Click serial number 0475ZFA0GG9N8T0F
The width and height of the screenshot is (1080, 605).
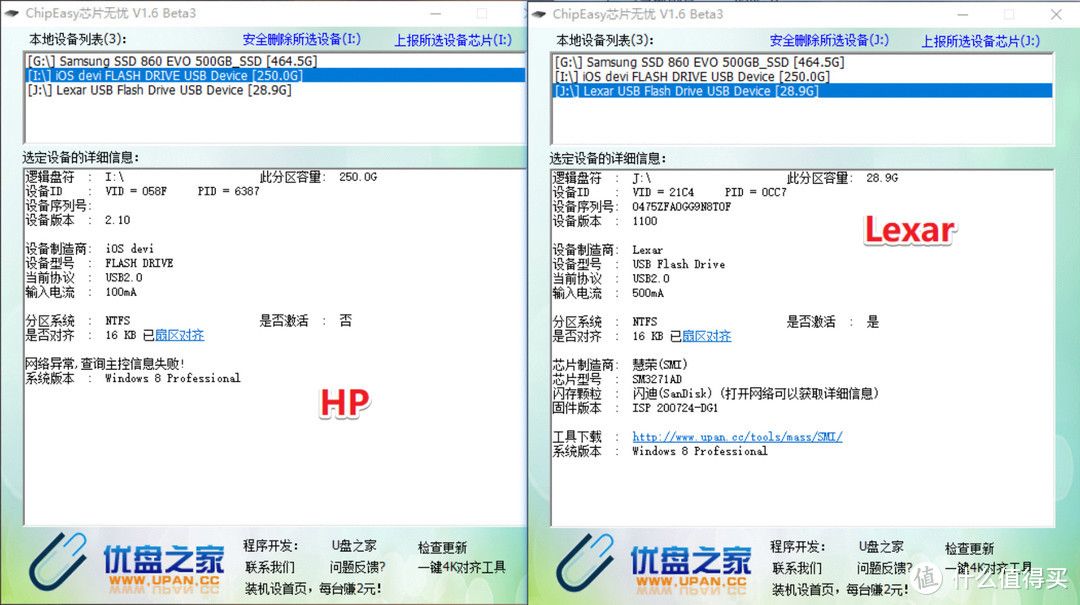[x=681, y=206]
